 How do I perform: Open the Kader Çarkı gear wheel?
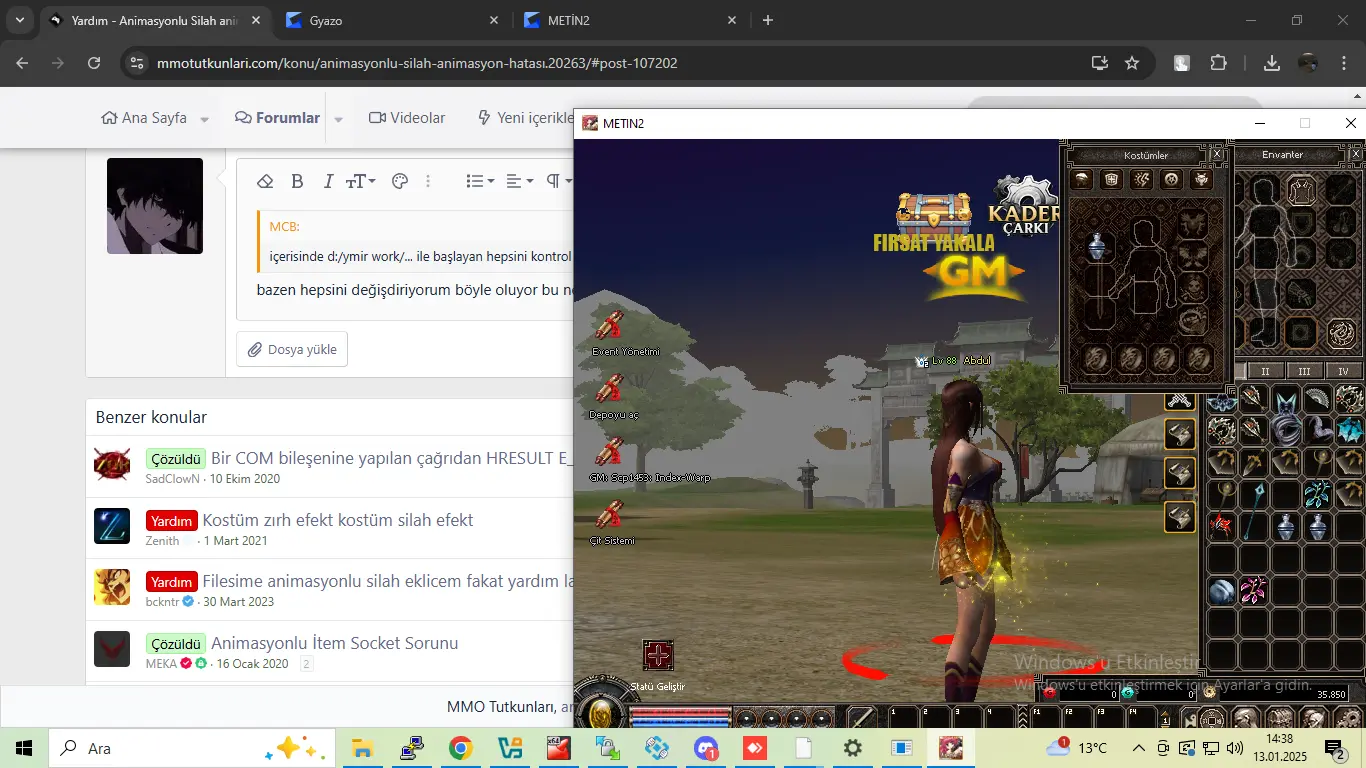click(1025, 205)
